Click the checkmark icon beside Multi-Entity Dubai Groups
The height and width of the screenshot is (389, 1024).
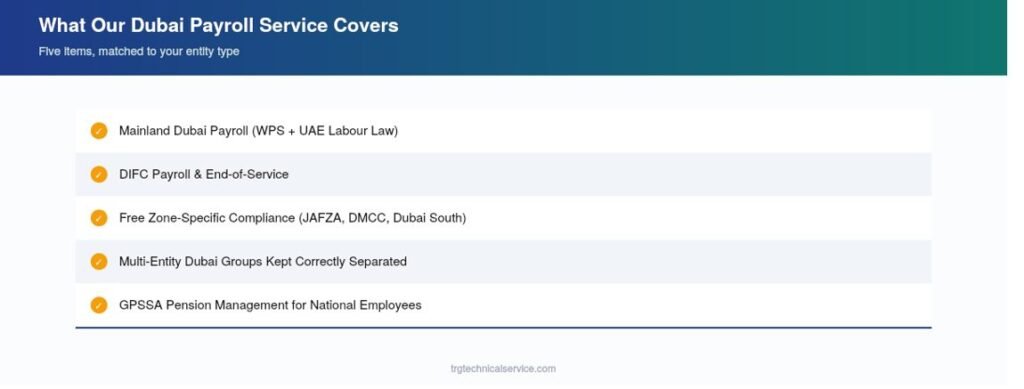pyautogui.click(x=99, y=262)
